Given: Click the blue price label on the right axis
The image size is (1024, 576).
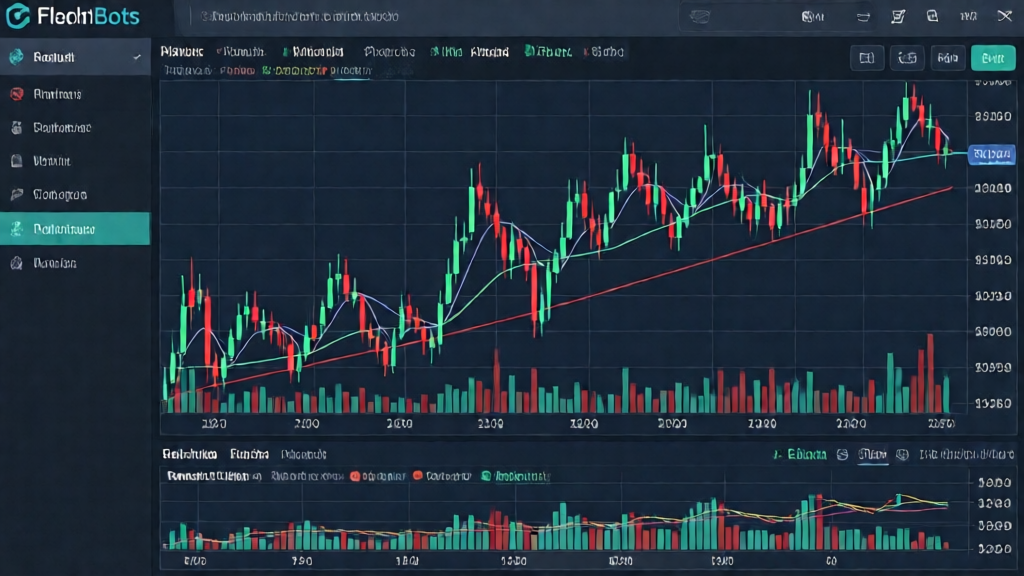Looking at the screenshot, I should point(991,154).
